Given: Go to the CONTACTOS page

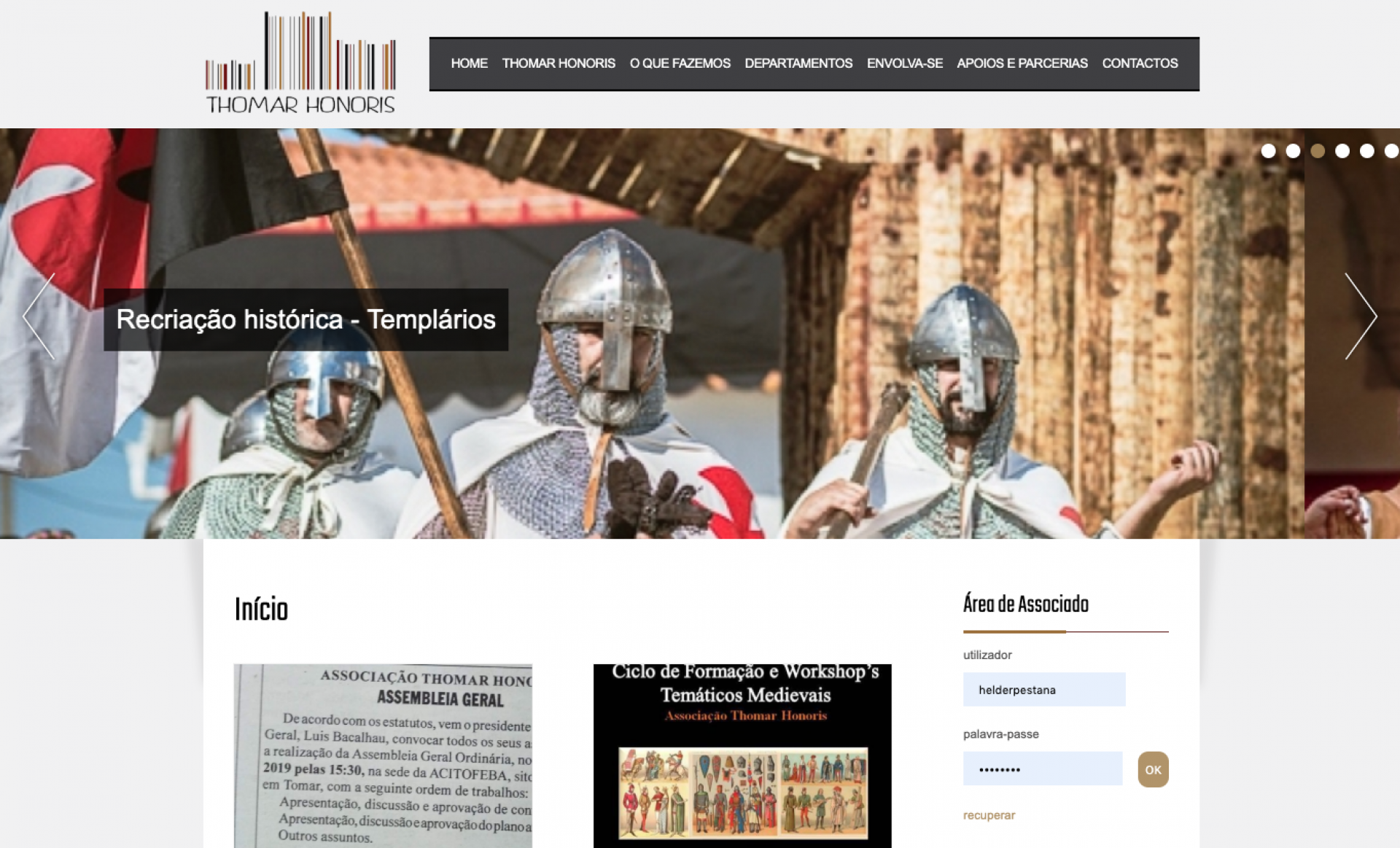Looking at the screenshot, I should pos(1140,63).
